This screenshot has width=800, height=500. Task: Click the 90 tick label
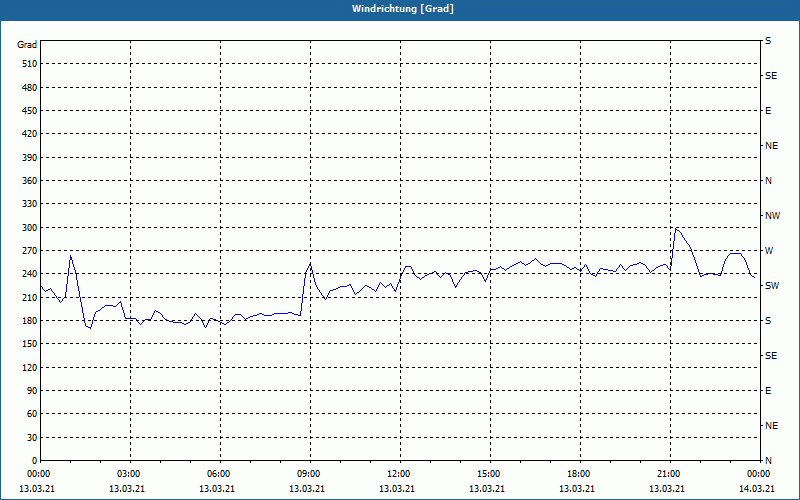32,391
